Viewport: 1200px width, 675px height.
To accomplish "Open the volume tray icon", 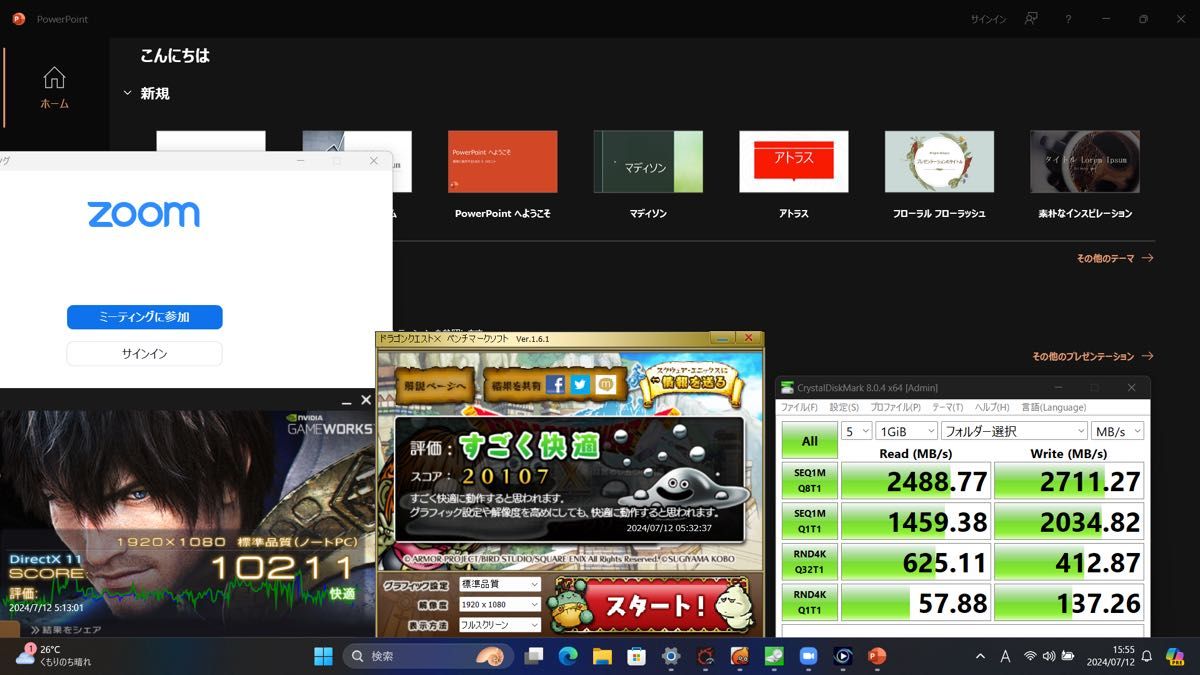I will click(x=1048, y=656).
